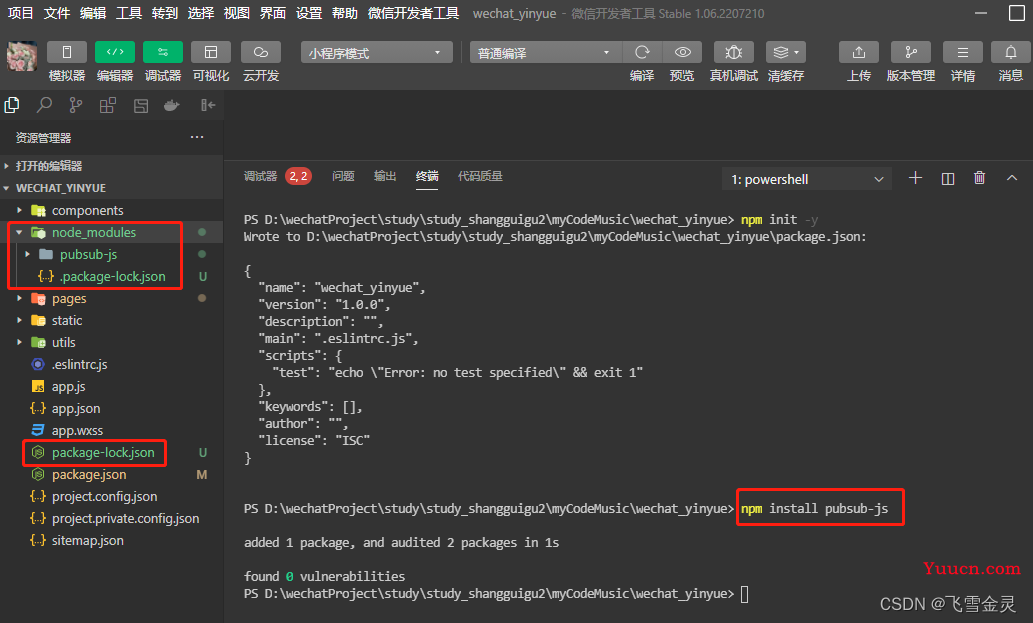Switch to the 调试器 panel tab
The height and width of the screenshot is (623, 1033).
(x=260, y=176)
